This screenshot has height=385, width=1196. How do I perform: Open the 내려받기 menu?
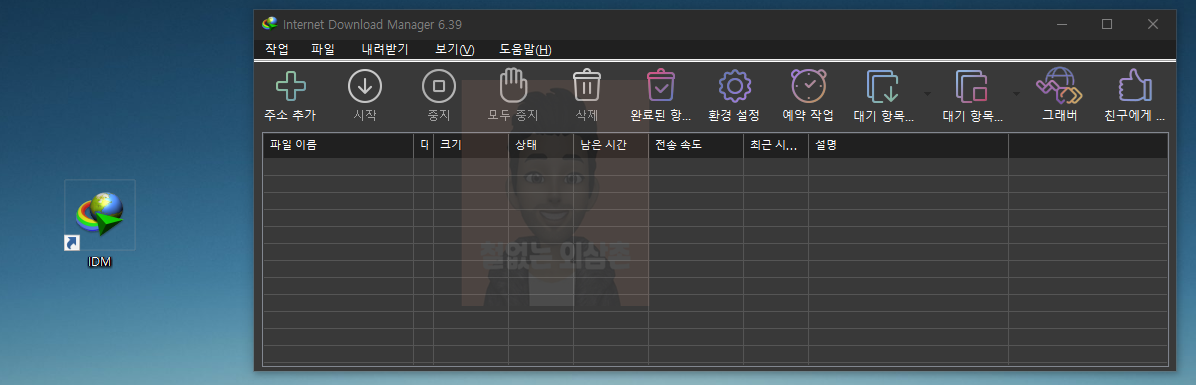point(385,50)
